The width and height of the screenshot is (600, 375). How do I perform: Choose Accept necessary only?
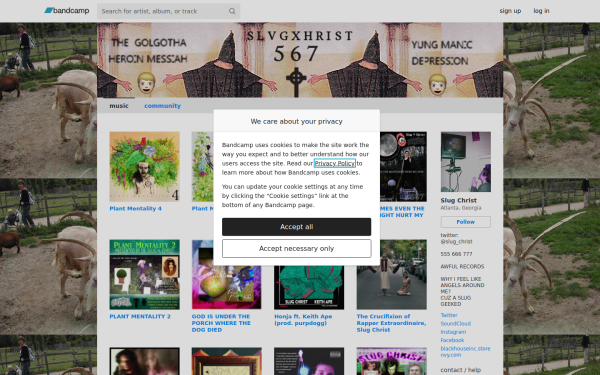click(297, 248)
